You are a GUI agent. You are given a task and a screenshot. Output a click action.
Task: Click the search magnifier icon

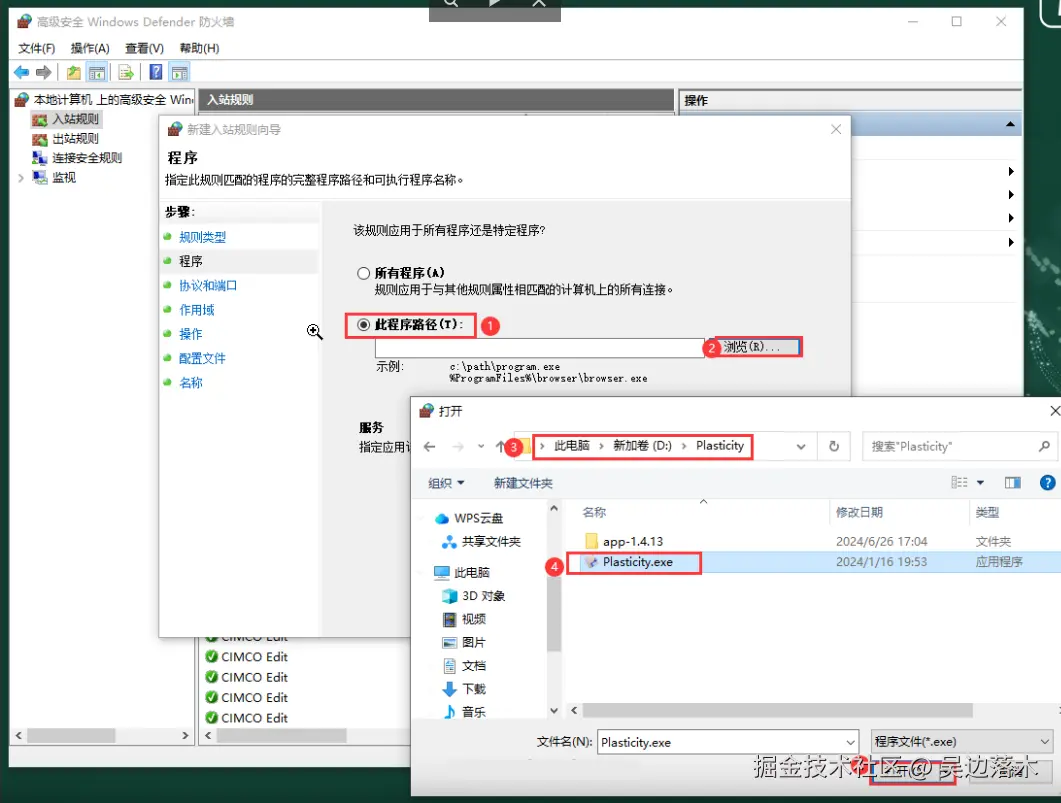1044,446
